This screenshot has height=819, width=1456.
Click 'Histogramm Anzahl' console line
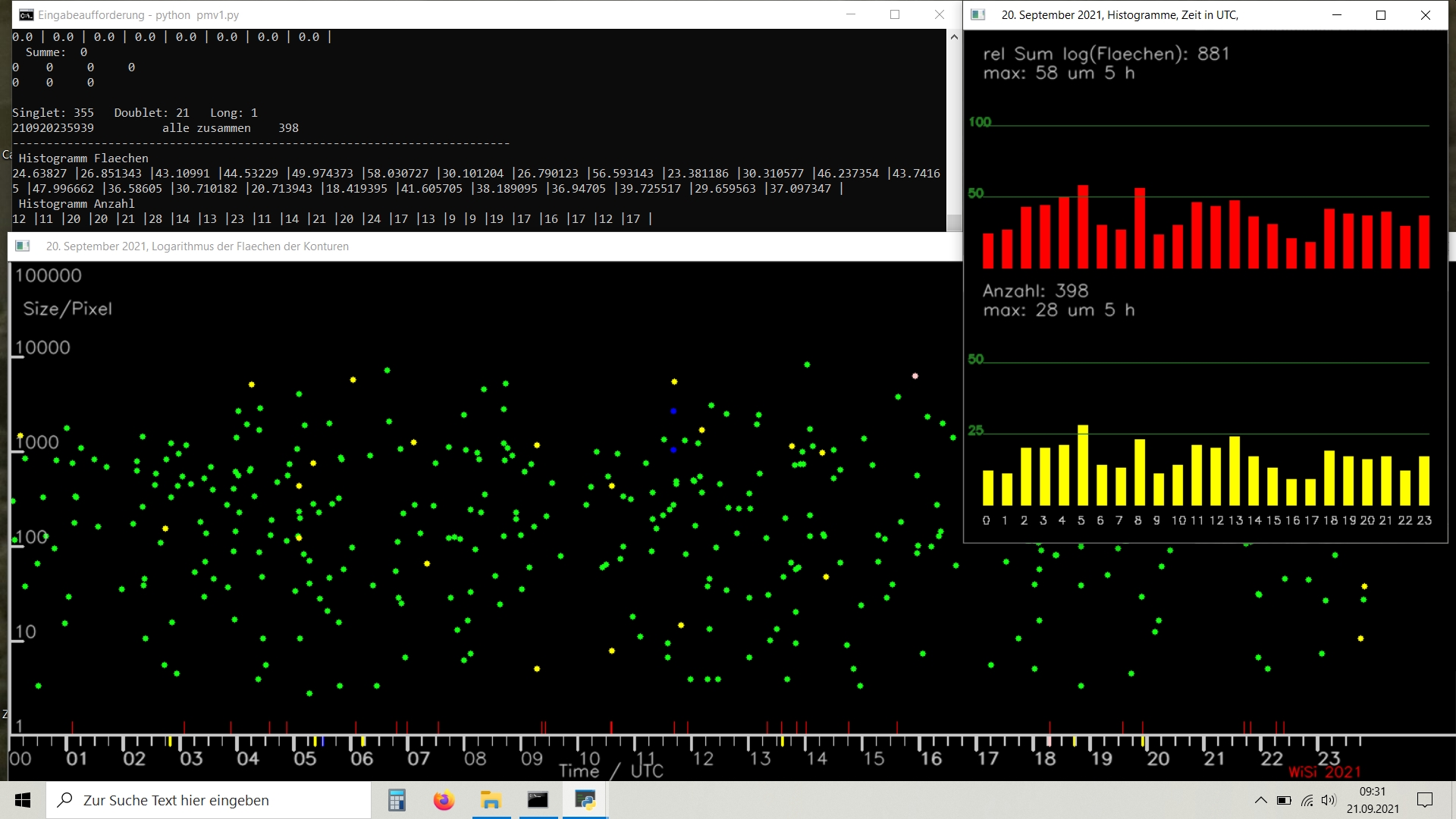coord(77,204)
